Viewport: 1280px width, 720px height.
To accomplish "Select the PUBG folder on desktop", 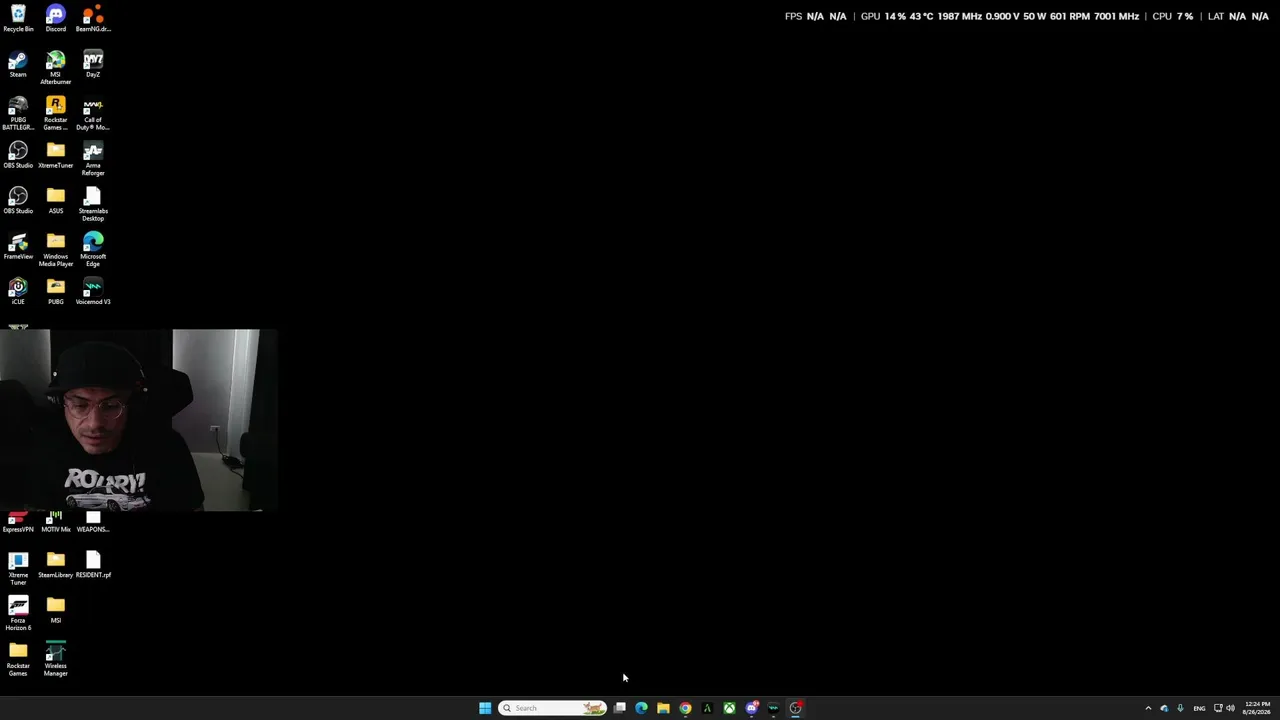I will click(x=56, y=292).
